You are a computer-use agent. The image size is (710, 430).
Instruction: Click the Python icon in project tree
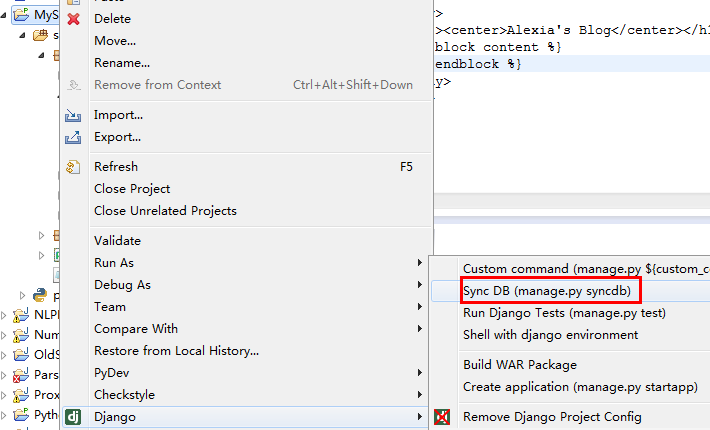point(40,295)
